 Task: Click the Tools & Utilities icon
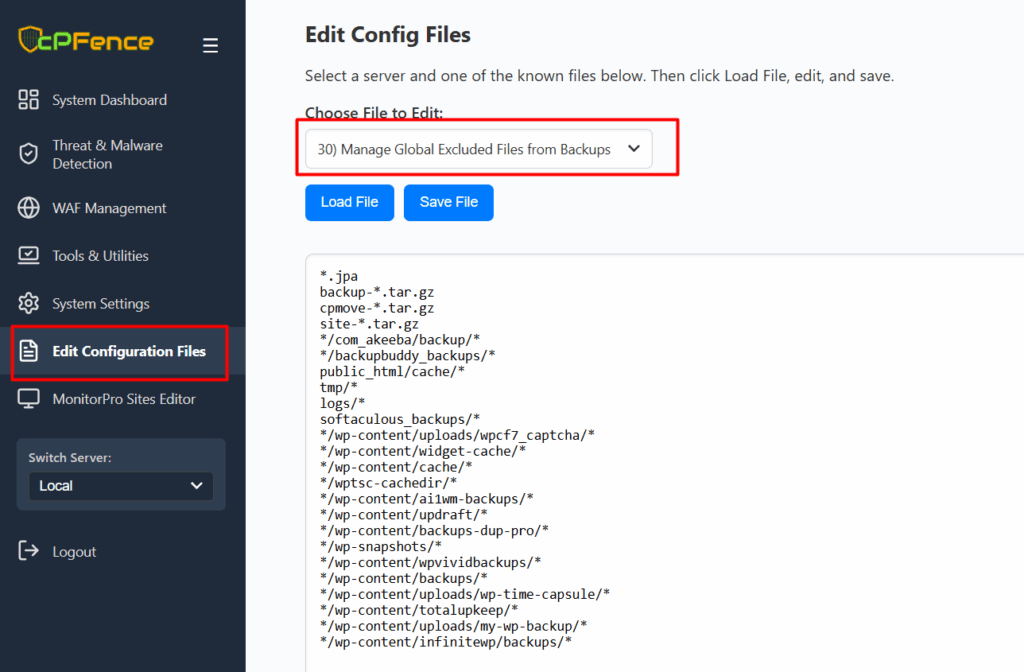coord(29,256)
